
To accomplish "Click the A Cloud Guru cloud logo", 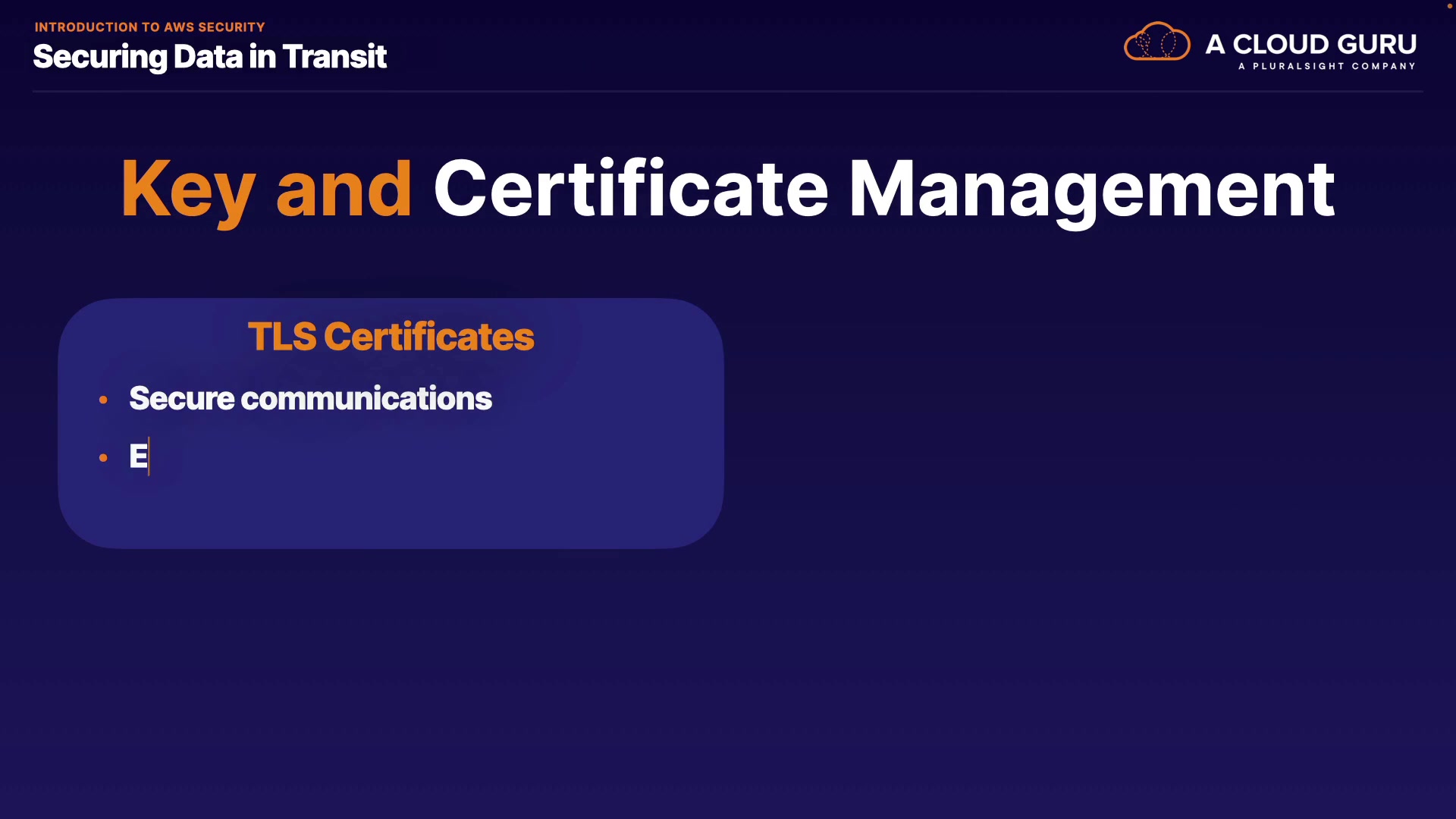I will pyautogui.click(x=1156, y=42).
